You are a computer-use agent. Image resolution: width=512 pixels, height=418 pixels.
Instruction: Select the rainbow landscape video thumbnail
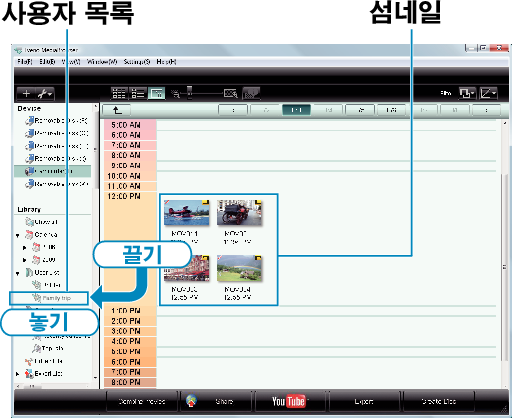239,268
